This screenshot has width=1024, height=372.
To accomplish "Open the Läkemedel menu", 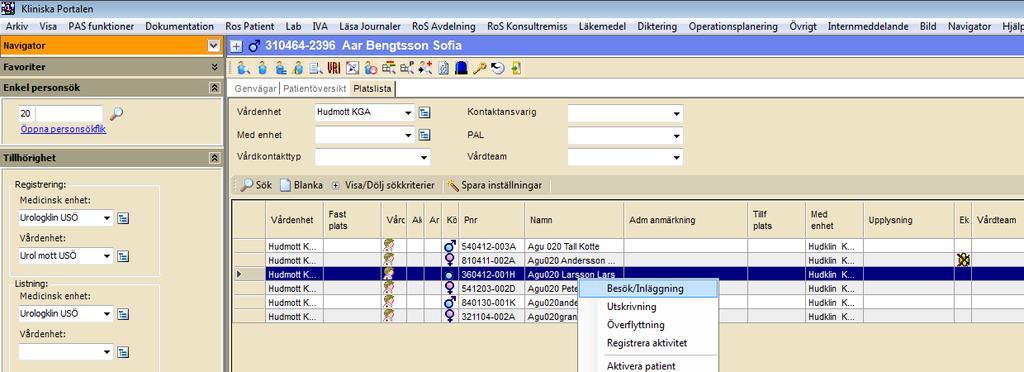I will tap(602, 26).
